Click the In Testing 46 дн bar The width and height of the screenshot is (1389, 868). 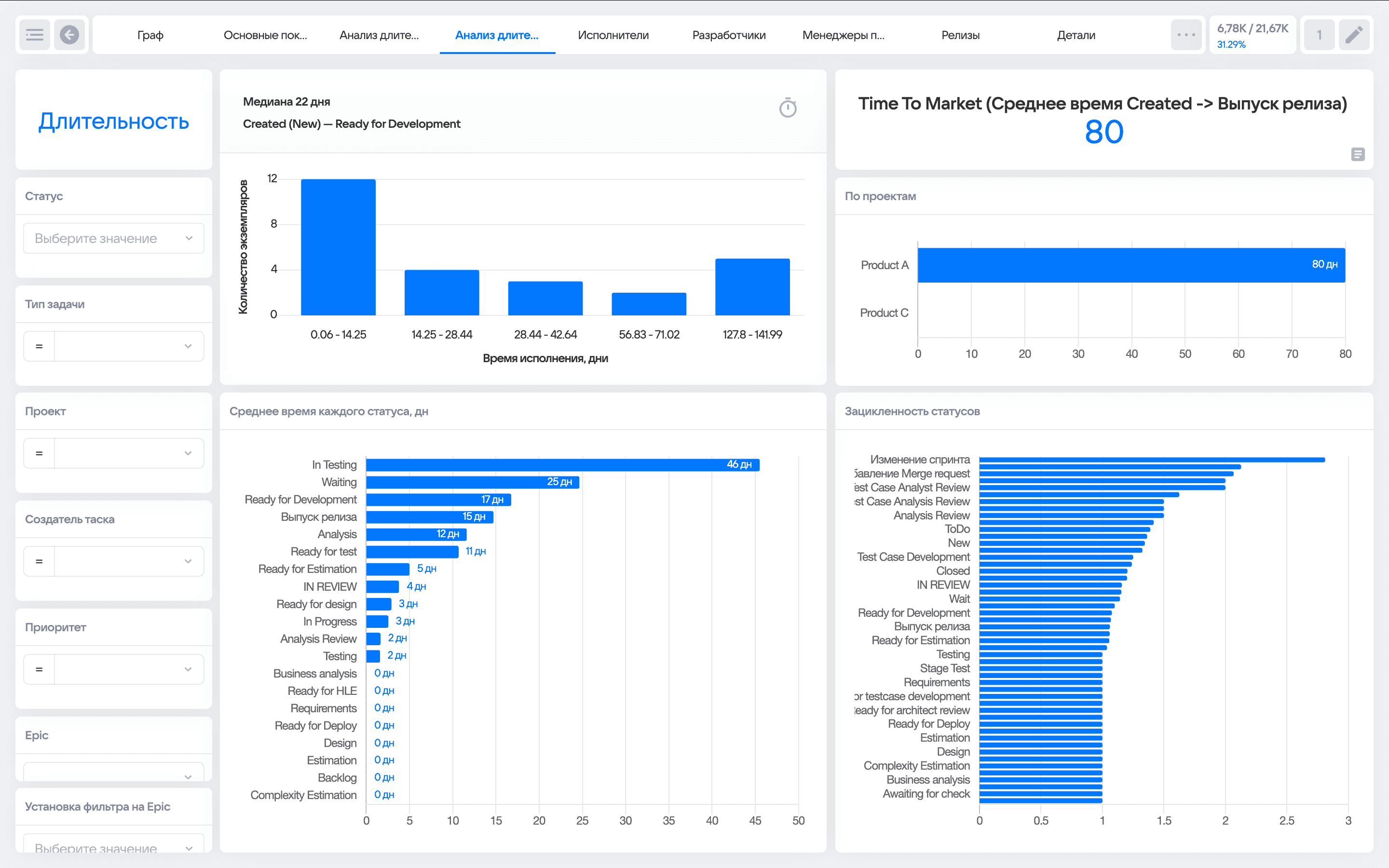[x=562, y=464]
